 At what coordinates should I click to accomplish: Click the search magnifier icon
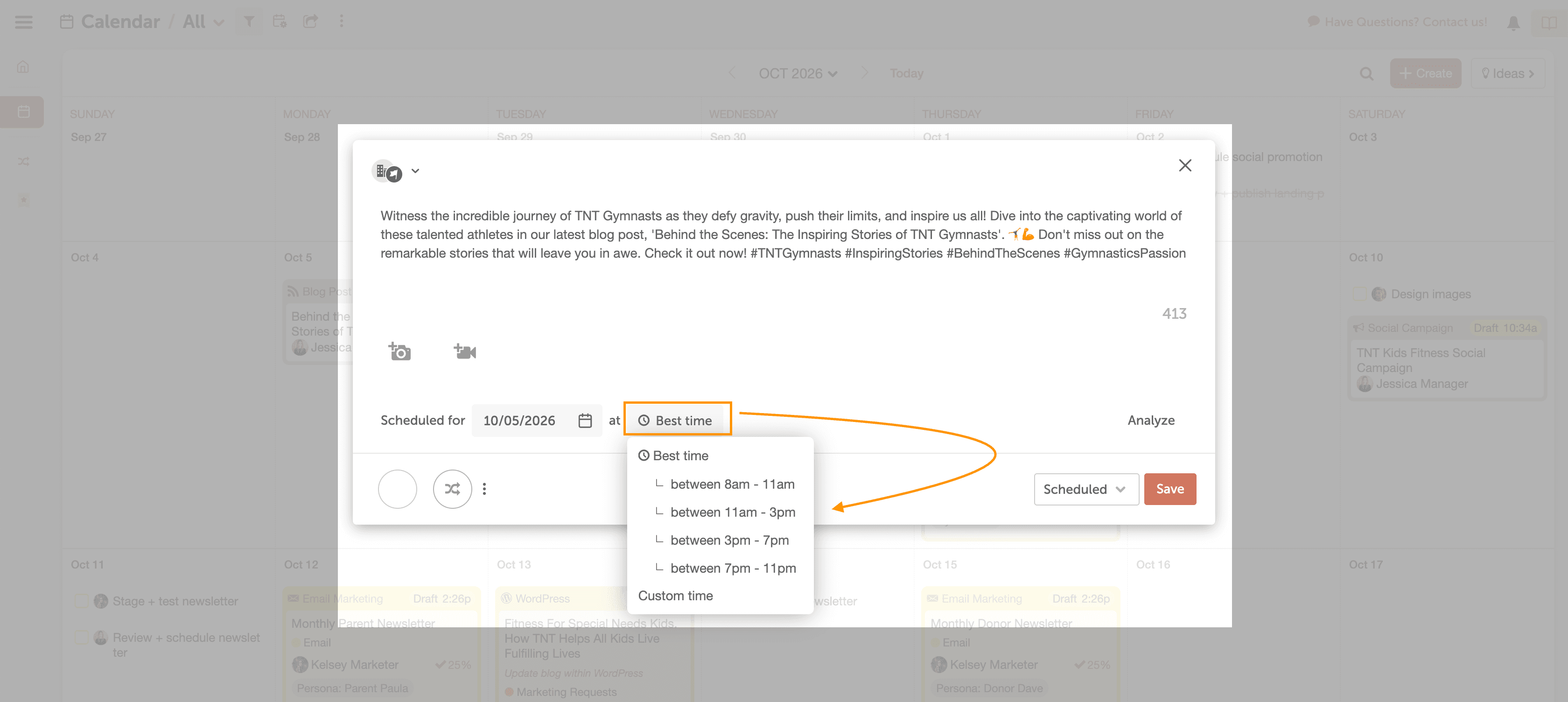pos(1366,74)
